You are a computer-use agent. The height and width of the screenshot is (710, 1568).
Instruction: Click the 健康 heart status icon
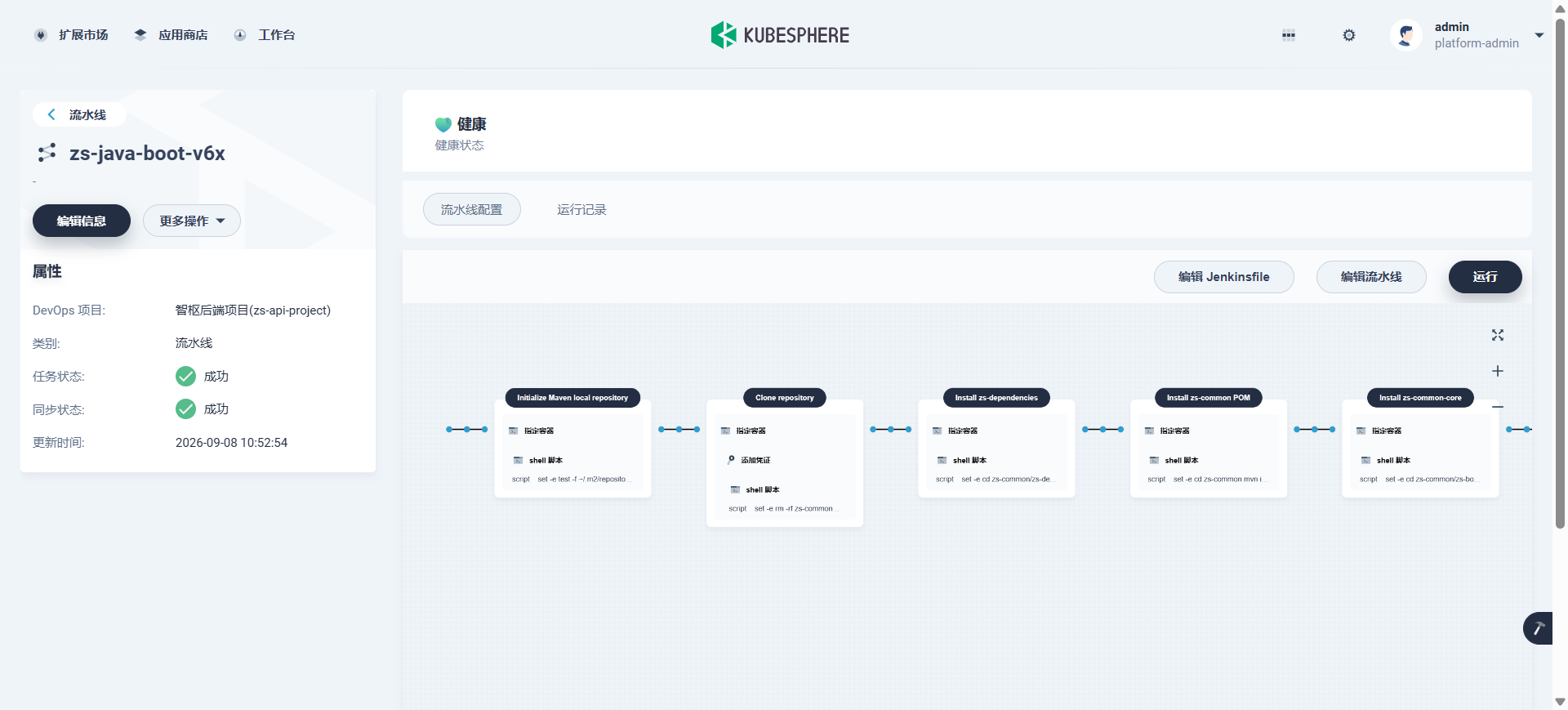click(x=443, y=124)
